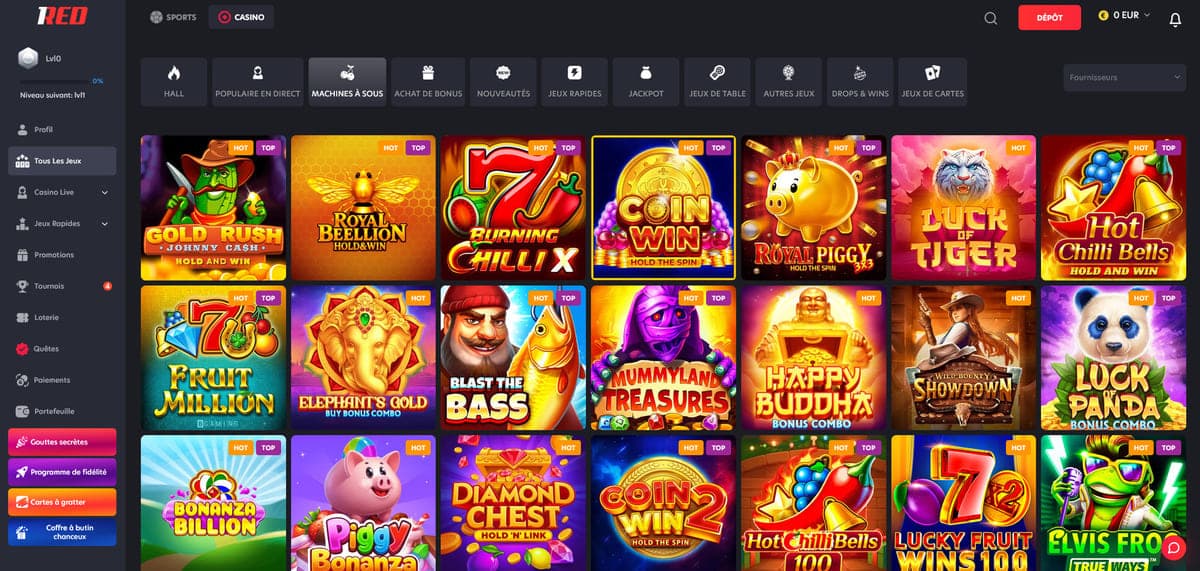Click the Portefeuille wallet icon
Screen dimensions: 1200x571
[x=23, y=411]
